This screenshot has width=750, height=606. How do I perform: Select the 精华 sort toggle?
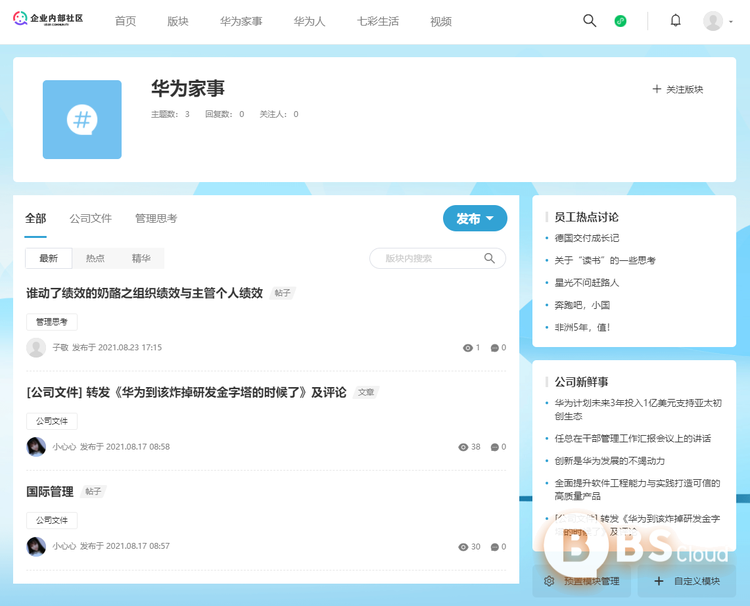click(x=141, y=258)
